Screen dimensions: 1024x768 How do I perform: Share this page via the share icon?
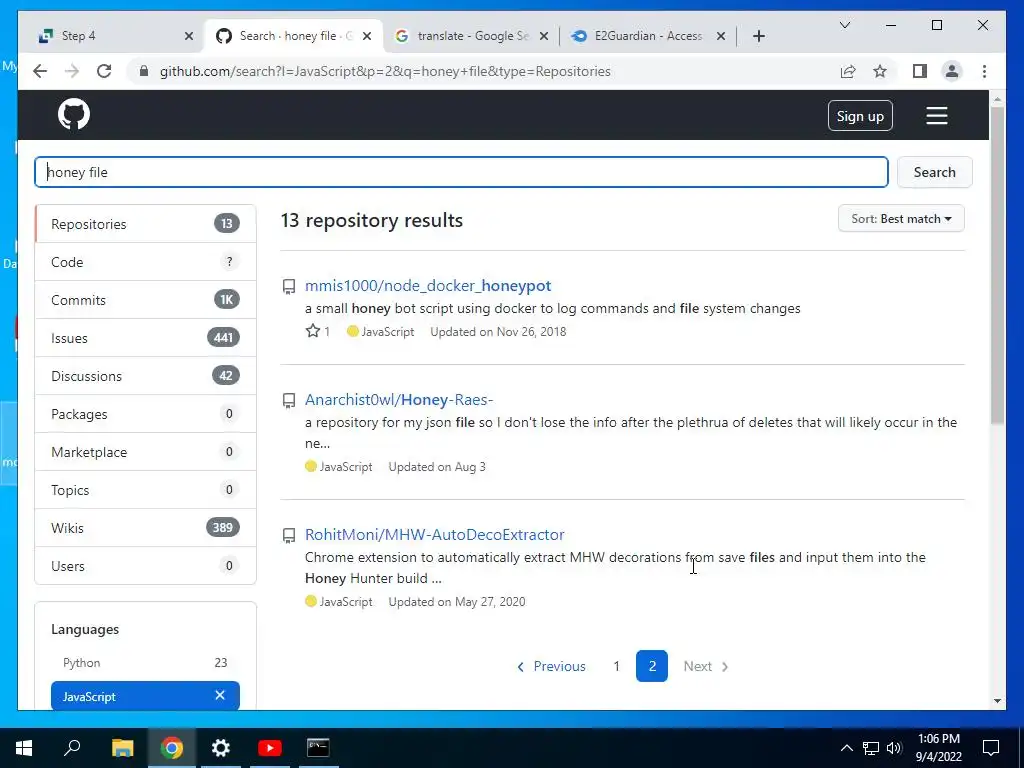[x=848, y=71]
